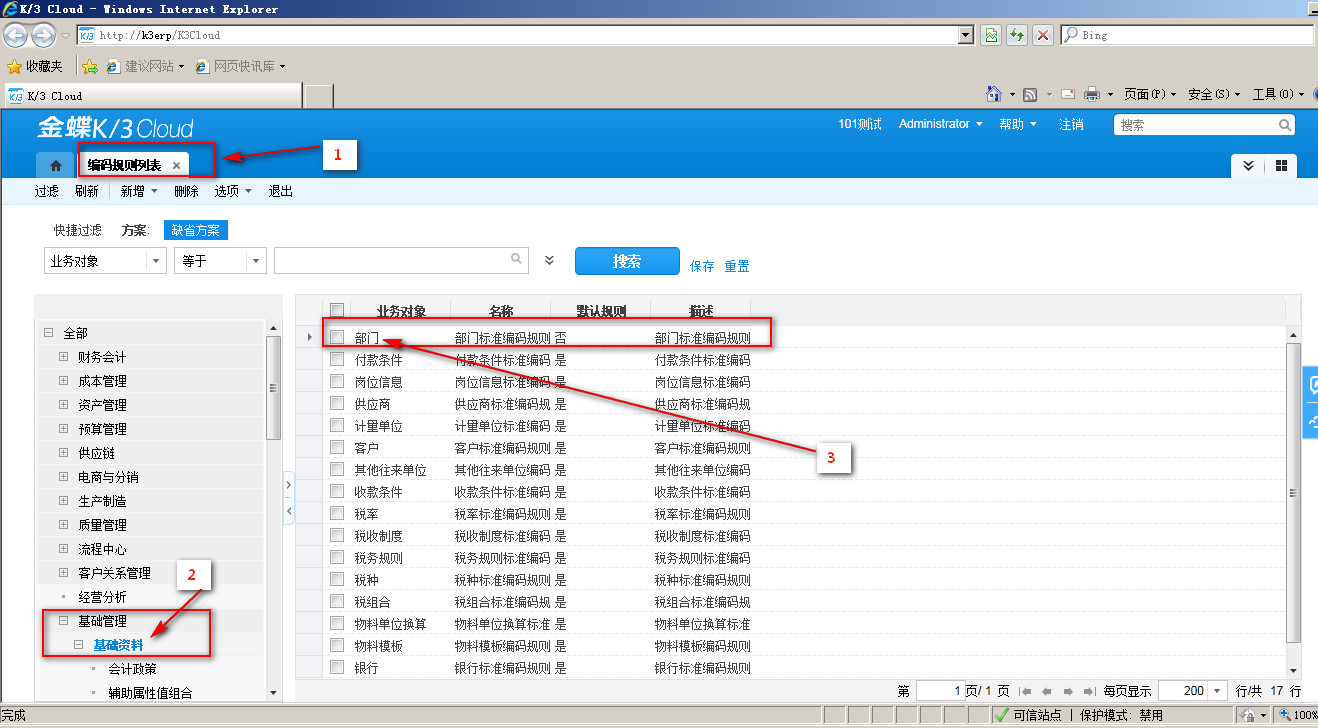Tick the checkbox for 岗位信息 row
The image size is (1318, 728).
[x=337, y=381]
